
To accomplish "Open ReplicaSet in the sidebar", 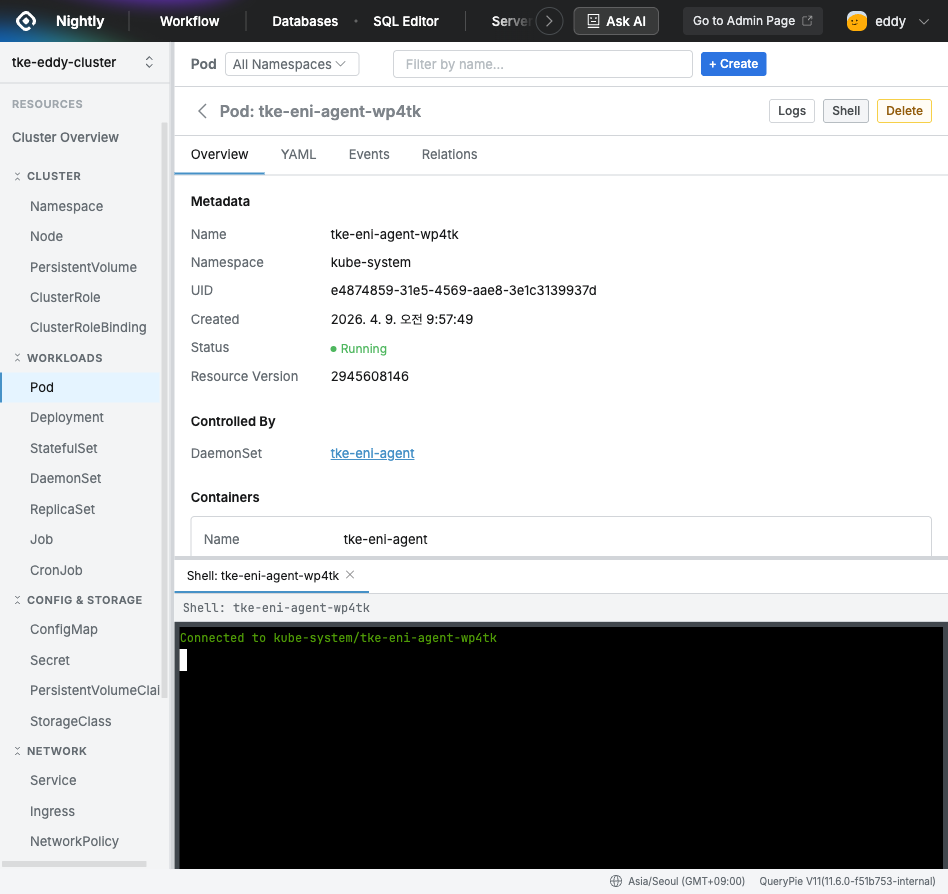I will pos(62,510).
